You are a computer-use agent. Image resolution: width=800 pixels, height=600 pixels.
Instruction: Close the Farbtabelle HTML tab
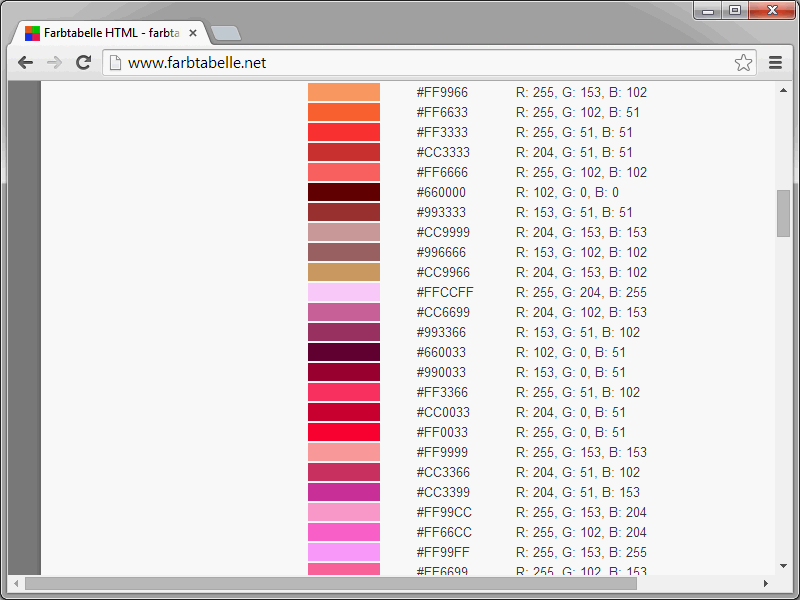click(x=193, y=33)
